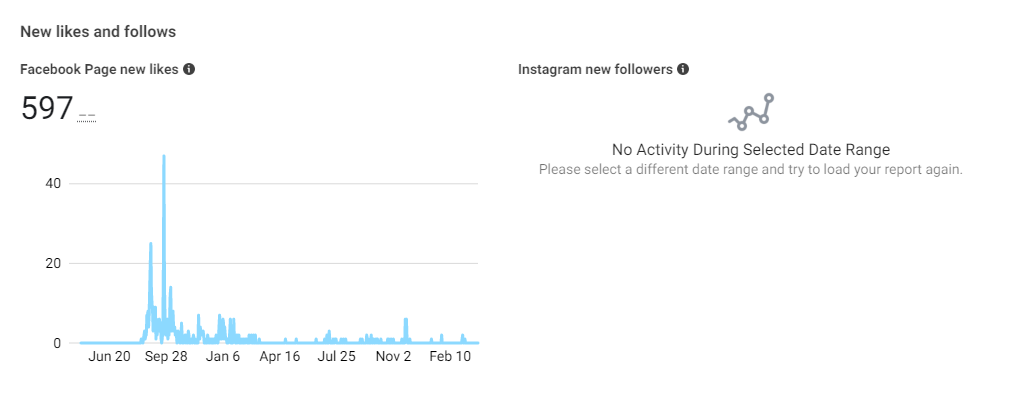
Task: Click the 40 y-axis value label
Action: (52, 183)
